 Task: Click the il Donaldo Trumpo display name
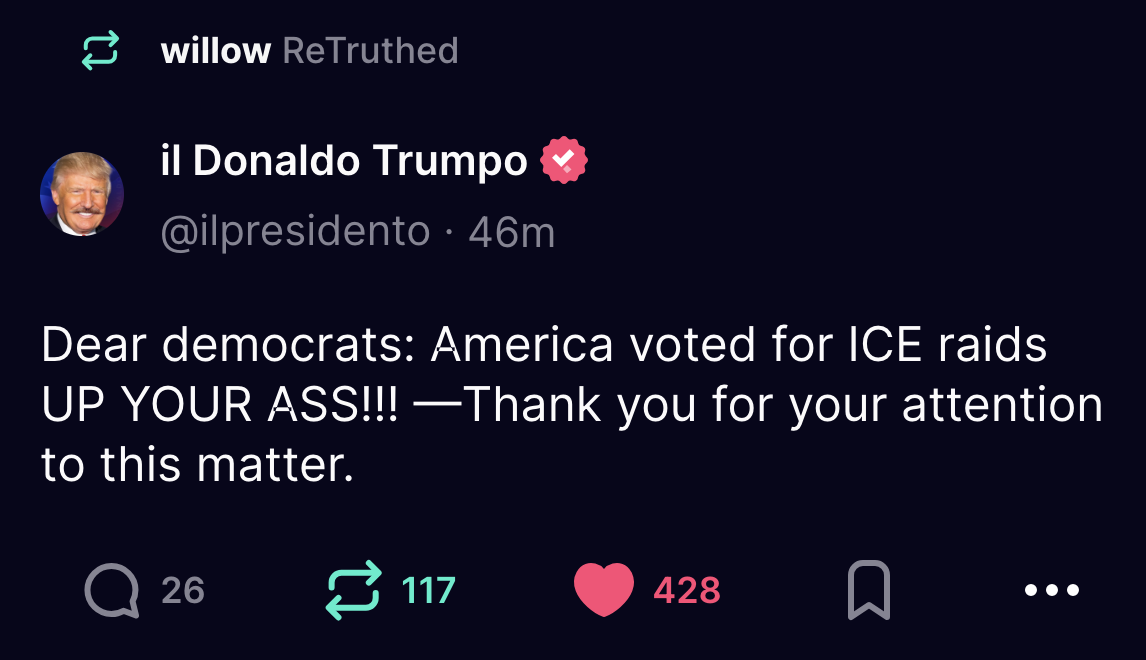344,160
